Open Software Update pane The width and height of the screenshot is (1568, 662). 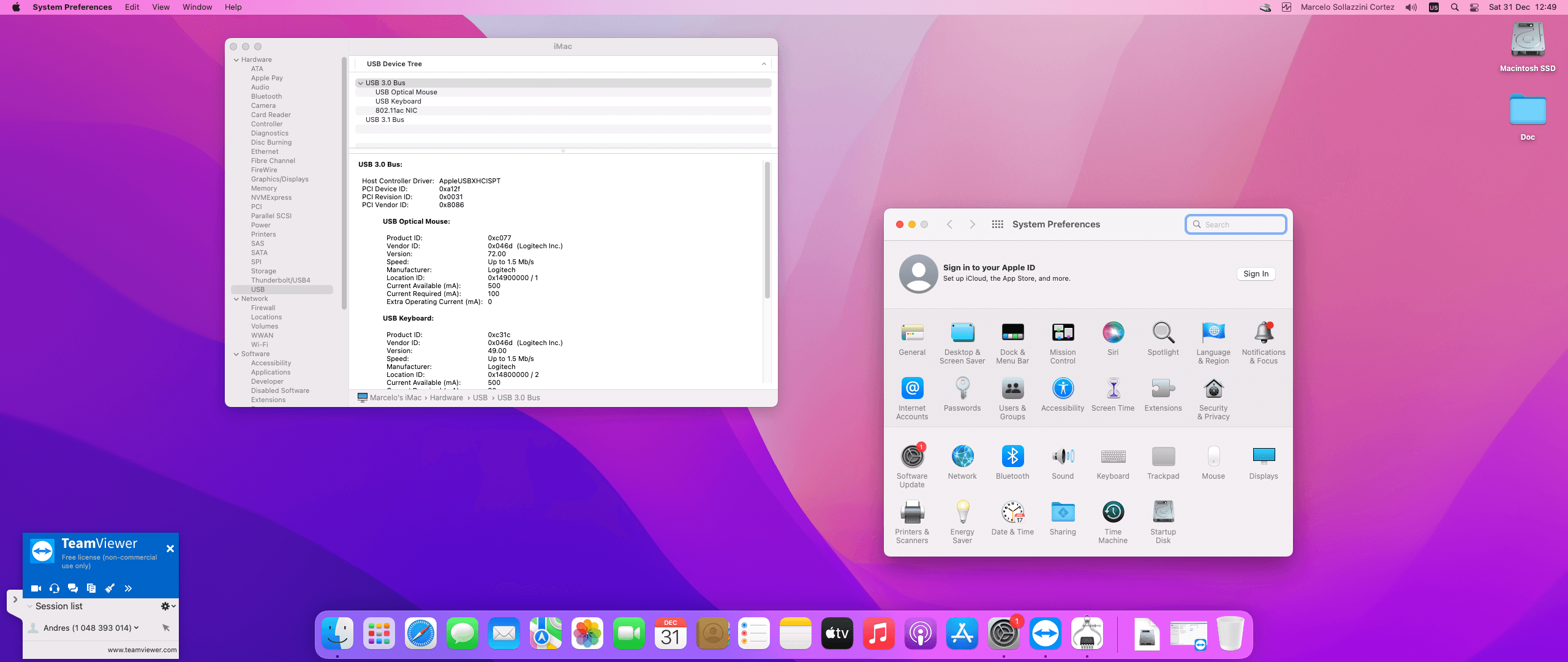tap(911, 457)
